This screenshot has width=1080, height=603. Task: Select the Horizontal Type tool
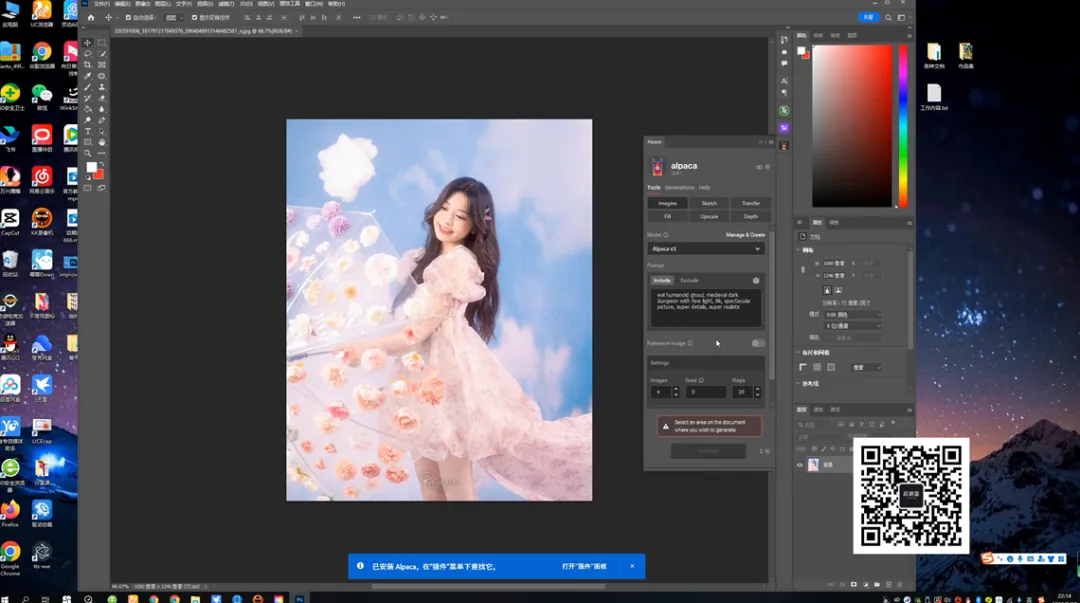[x=88, y=131]
